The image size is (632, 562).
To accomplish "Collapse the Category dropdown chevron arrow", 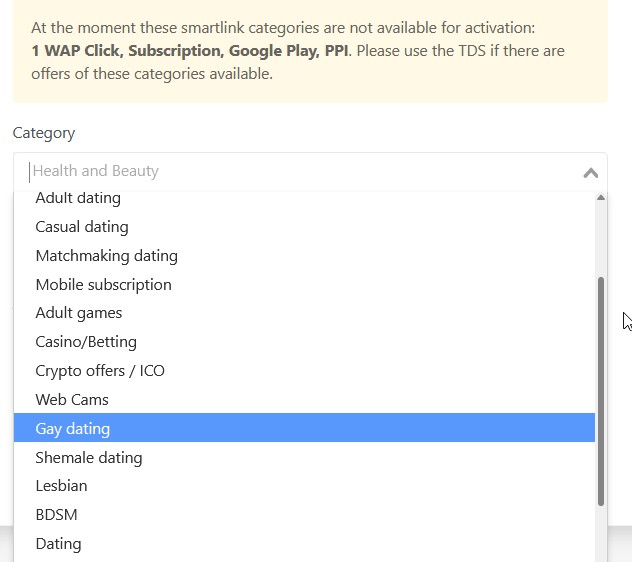I will click(590, 172).
